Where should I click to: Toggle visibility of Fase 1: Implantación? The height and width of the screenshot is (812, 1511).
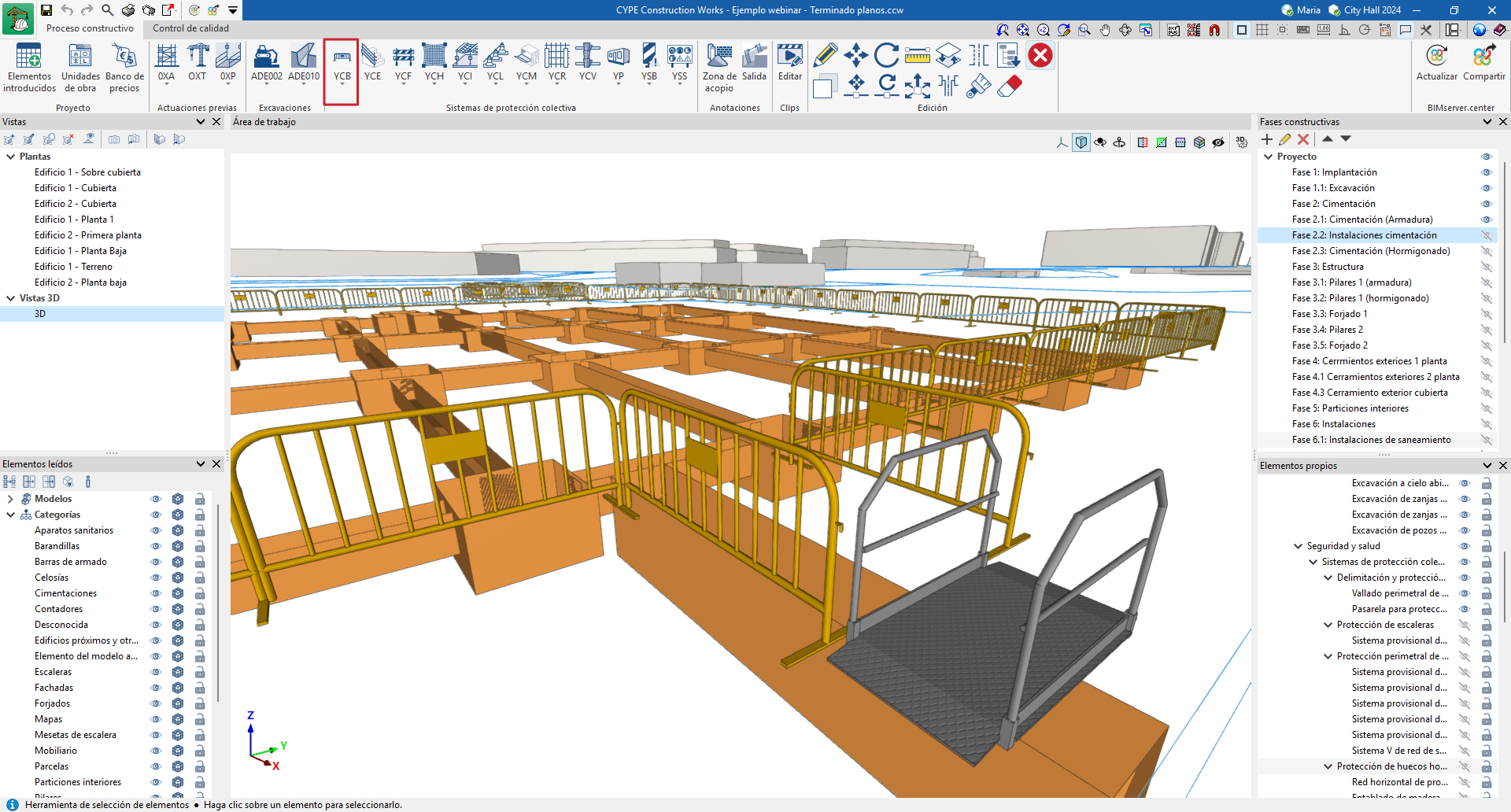pyautogui.click(x=1486, y=172)
